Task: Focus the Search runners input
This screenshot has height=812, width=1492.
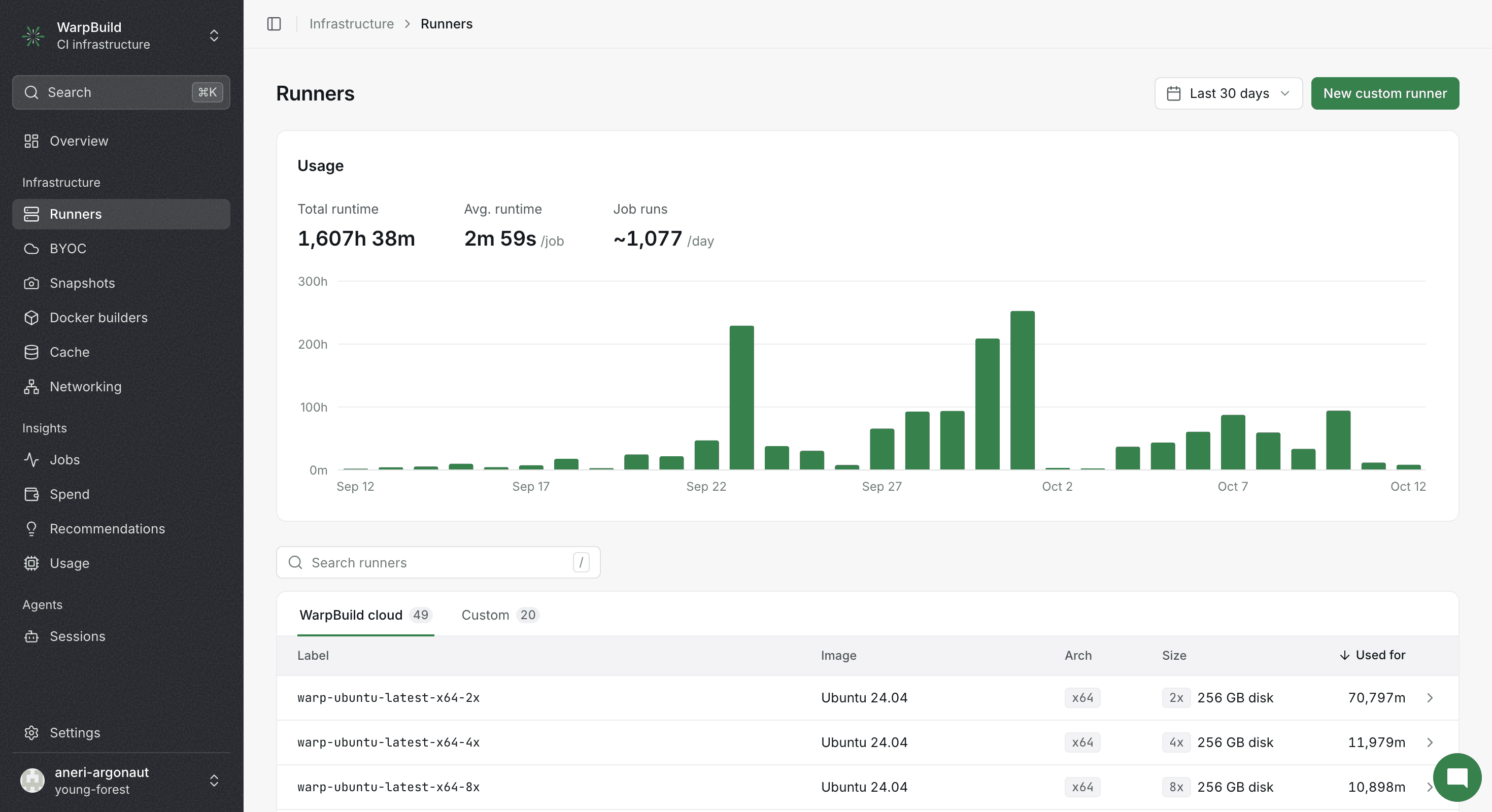Action: 438,562
